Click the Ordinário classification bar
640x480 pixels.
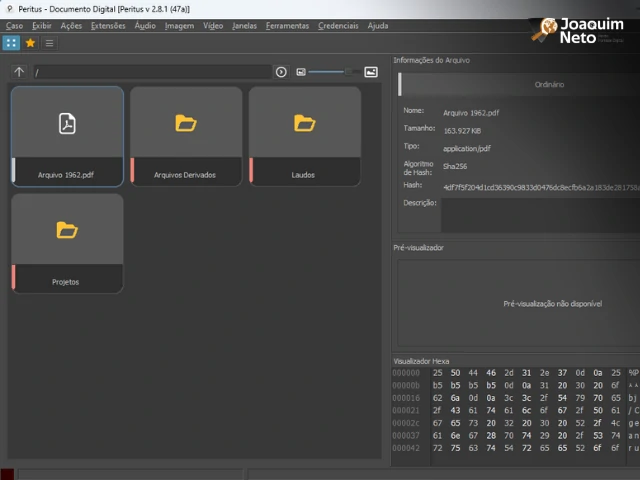520,84
